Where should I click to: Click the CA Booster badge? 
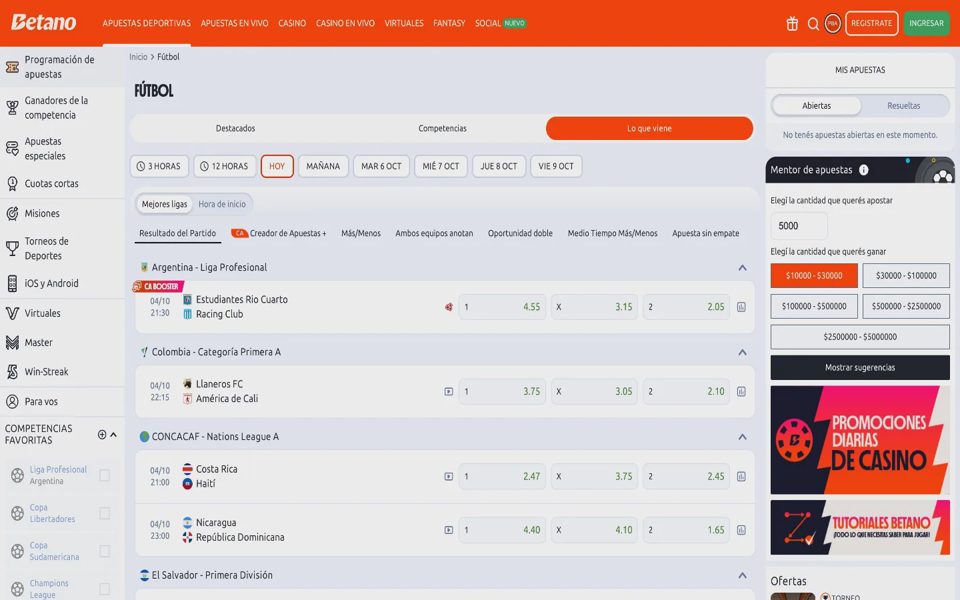[157, 286]
